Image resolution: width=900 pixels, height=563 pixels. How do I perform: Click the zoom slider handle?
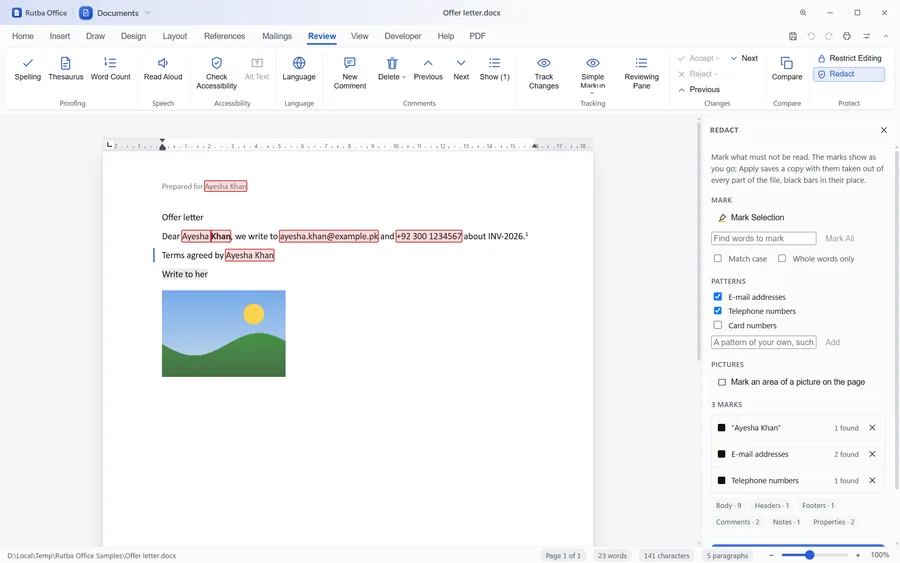coord(809,555)
